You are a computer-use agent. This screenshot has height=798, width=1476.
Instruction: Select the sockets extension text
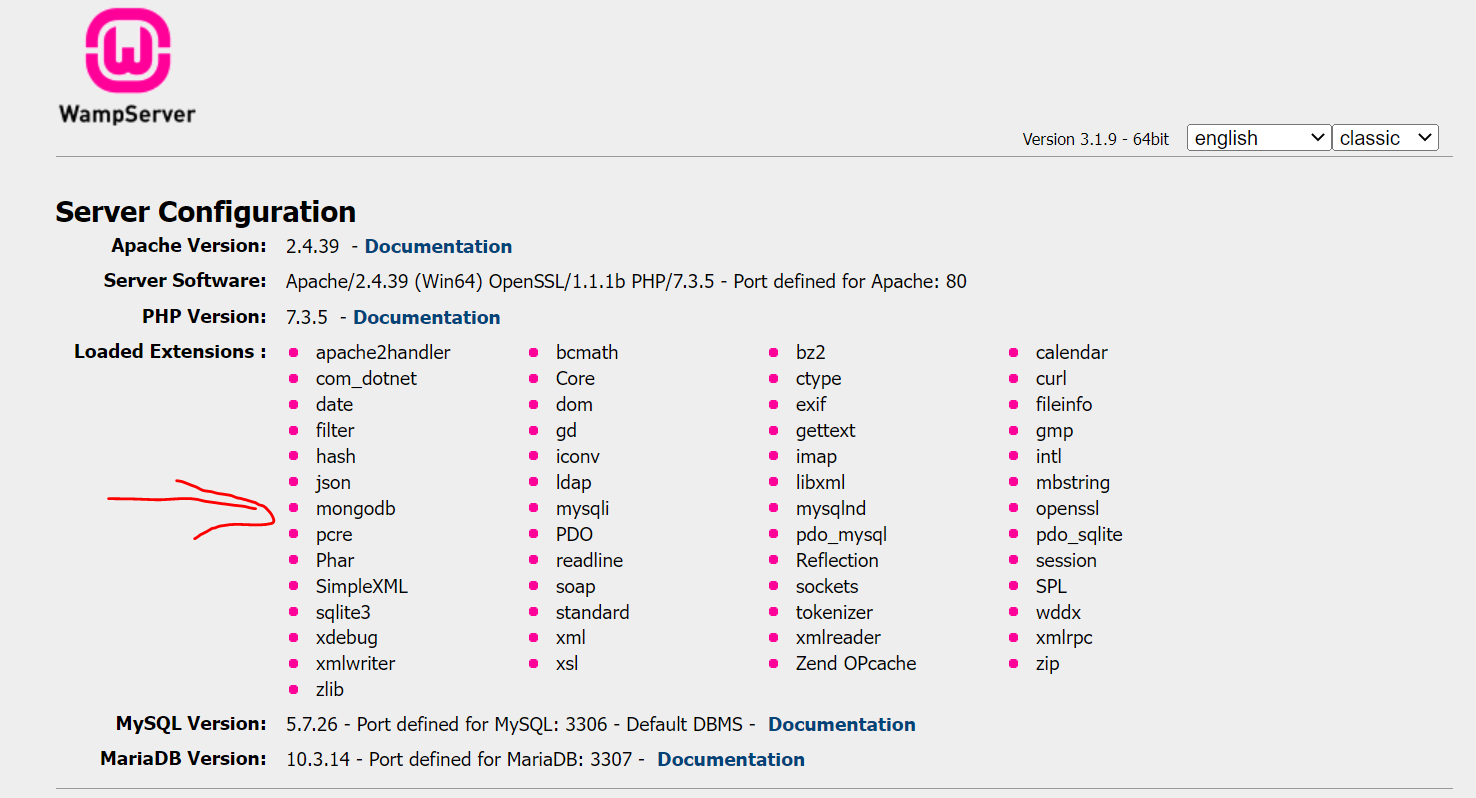point(827,586)
